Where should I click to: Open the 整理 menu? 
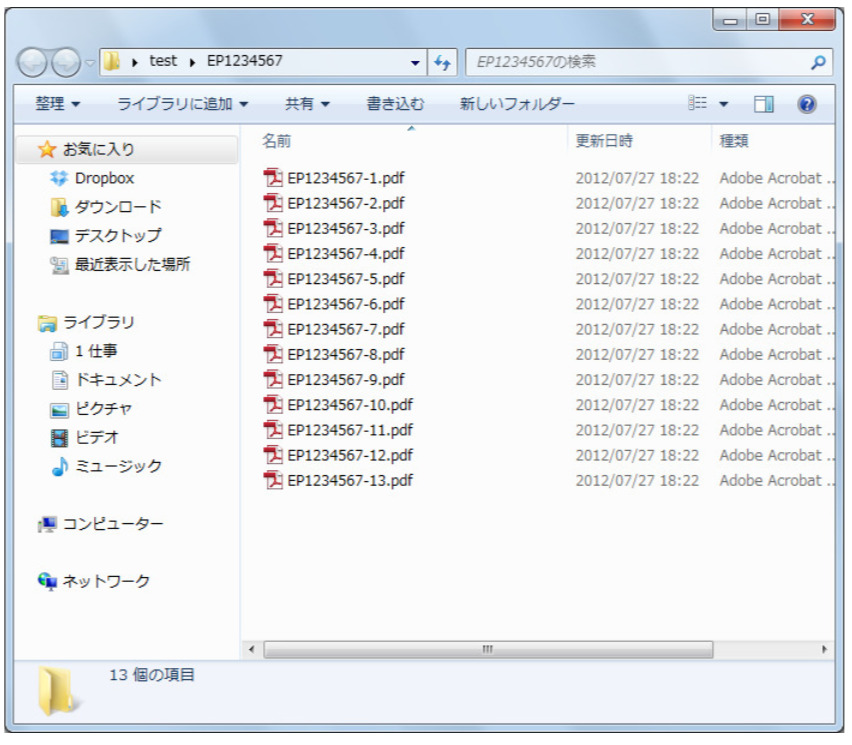click(x=58, y=104)
